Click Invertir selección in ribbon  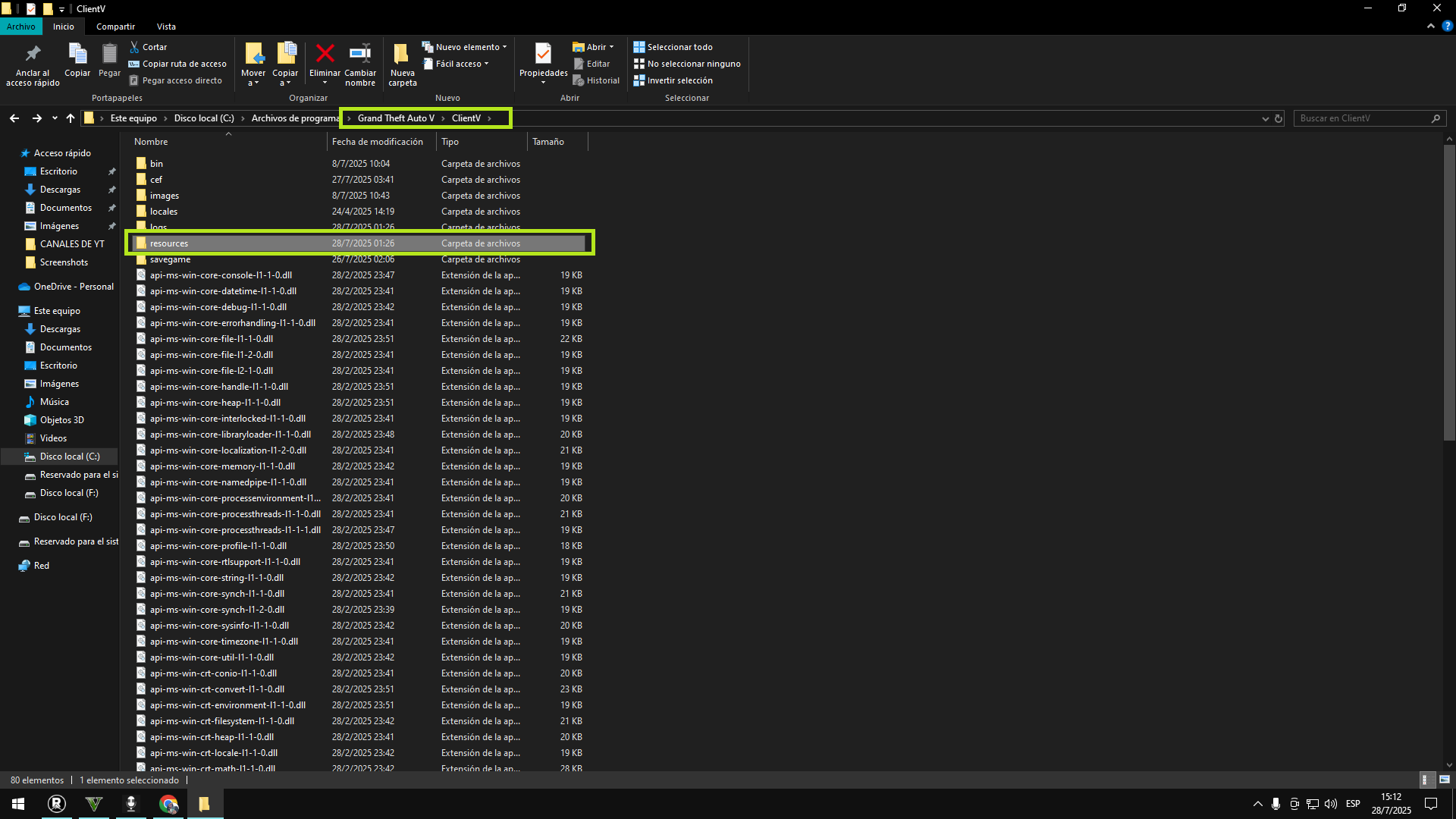click(x=679, y=80)
